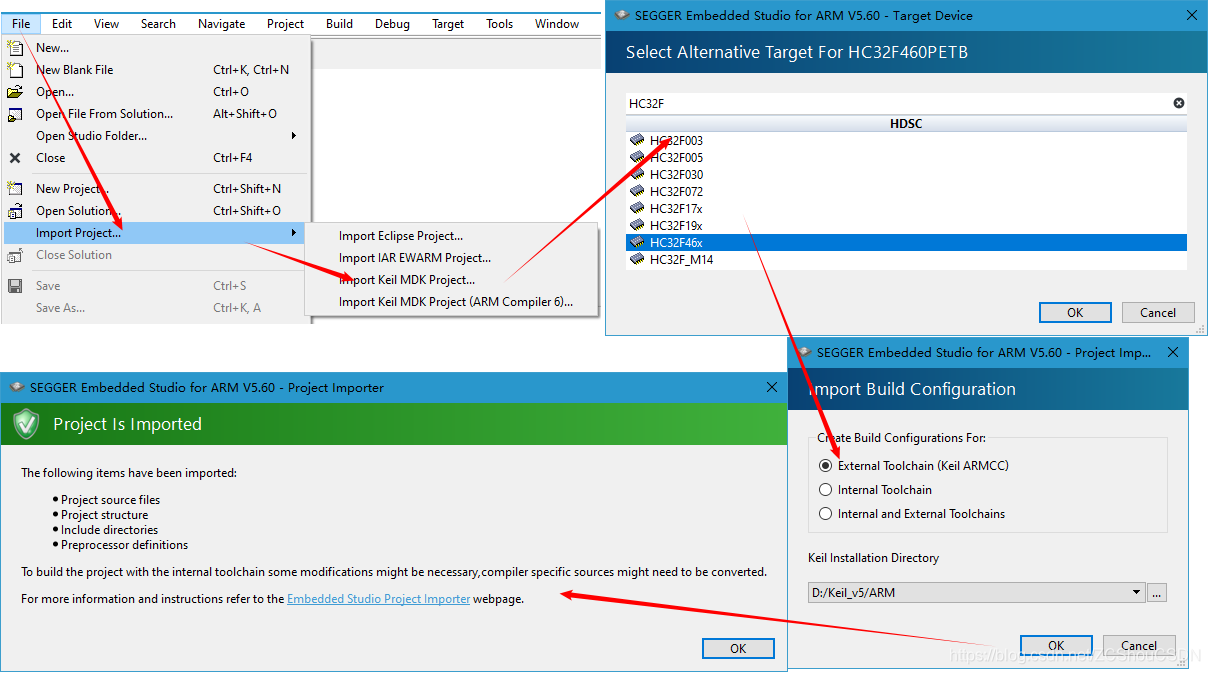Click the Close Solution icon
Image resolution: width=1210 pixels, height=674 pixels.
tap(15, 255)
